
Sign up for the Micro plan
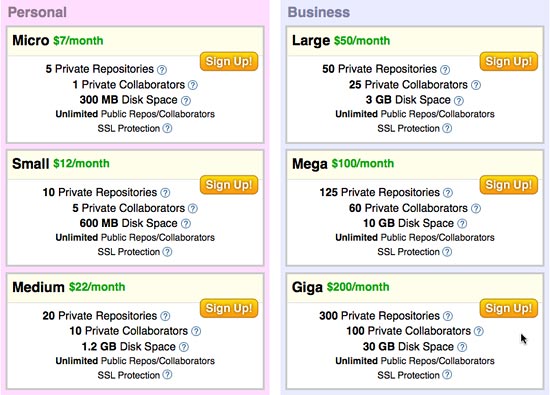point(229,62)
